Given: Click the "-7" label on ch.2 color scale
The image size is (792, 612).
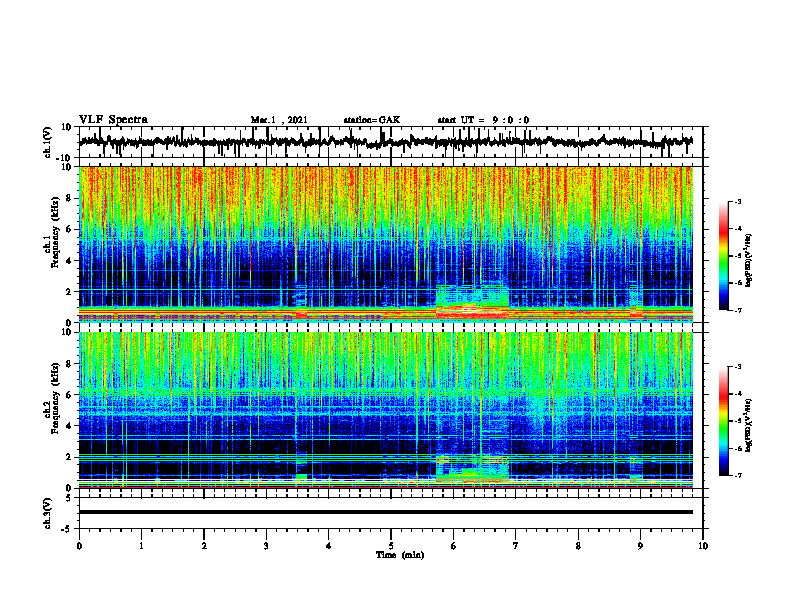Looking at the screenshot, I should point(737,476).
